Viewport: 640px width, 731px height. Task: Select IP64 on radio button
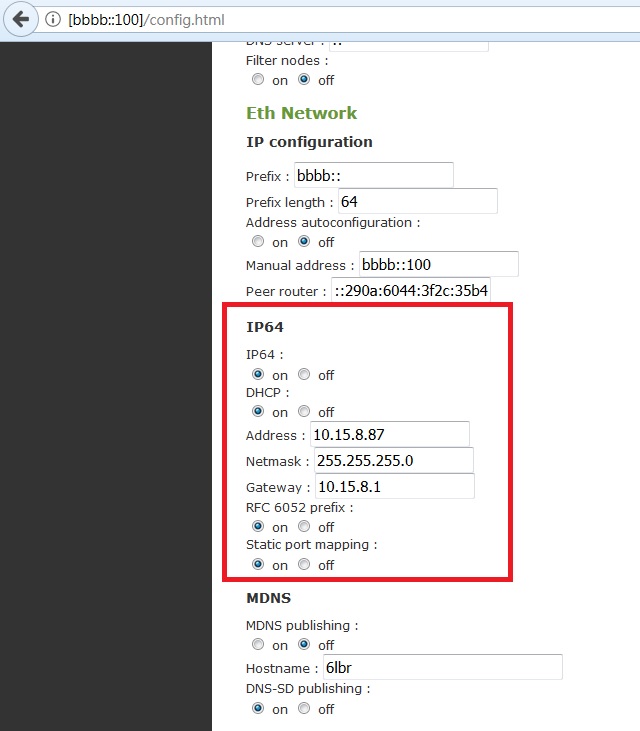(258, 374)
